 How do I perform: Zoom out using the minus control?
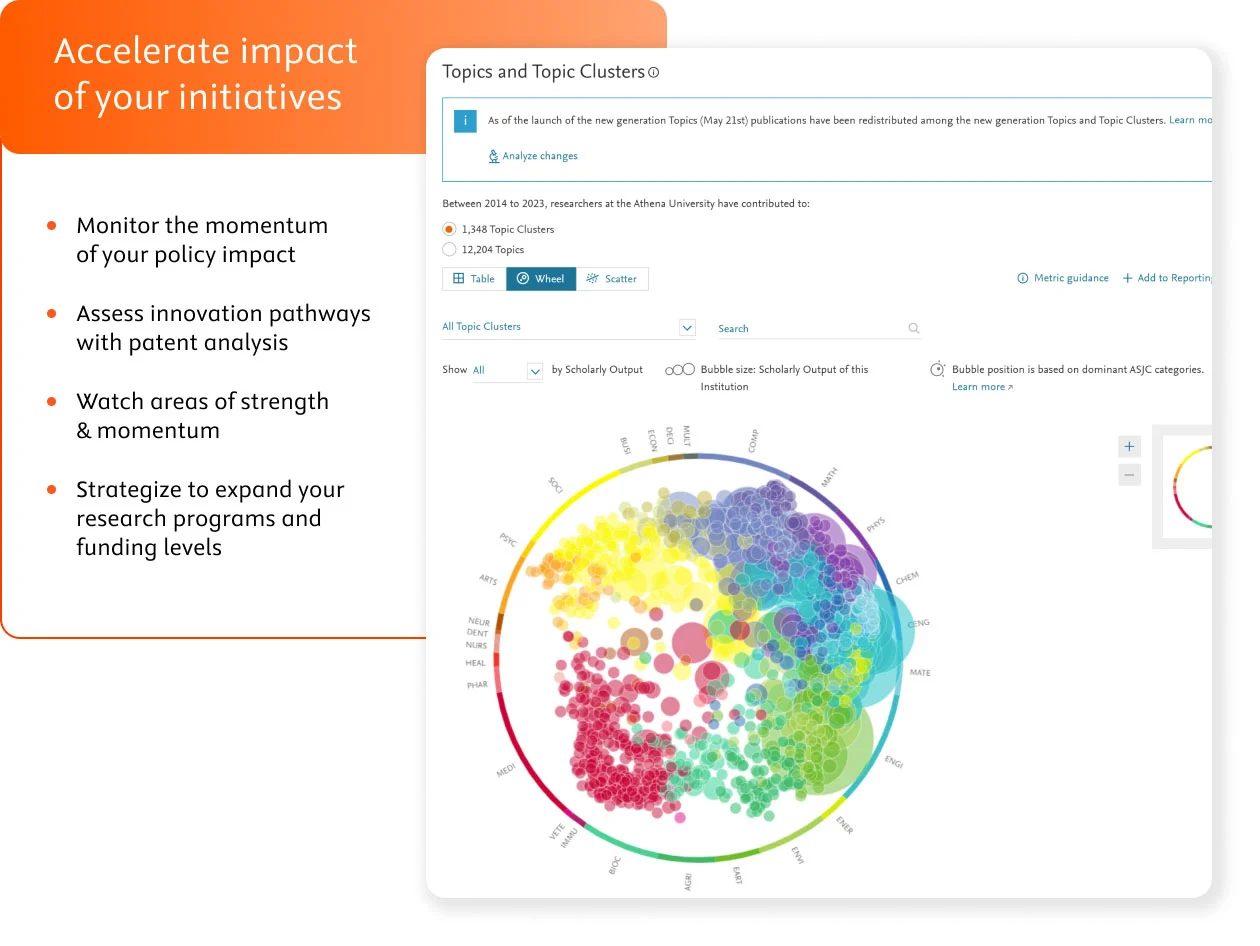[1129, 474]
